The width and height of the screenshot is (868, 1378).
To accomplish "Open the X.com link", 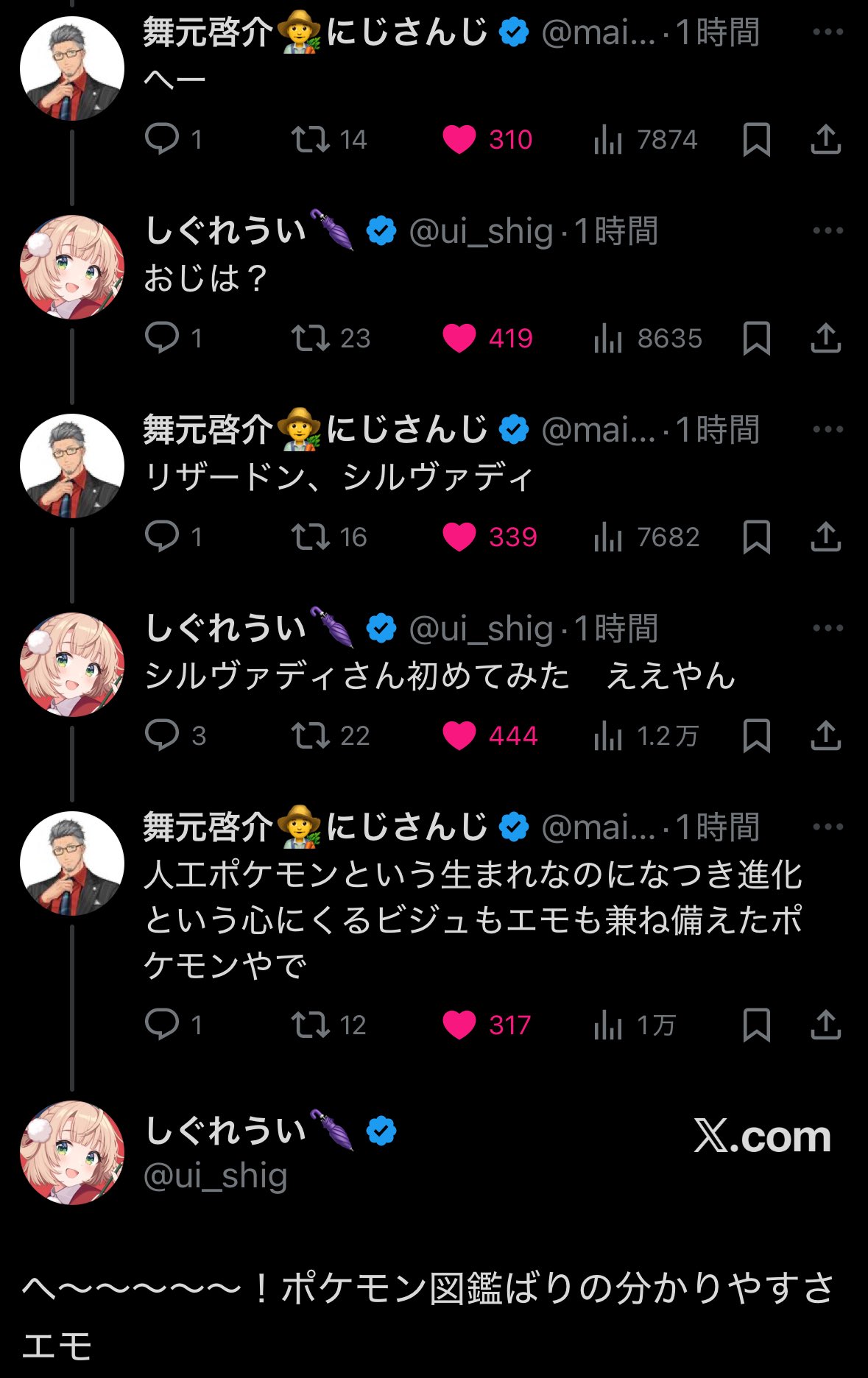I will [762, 1136].
